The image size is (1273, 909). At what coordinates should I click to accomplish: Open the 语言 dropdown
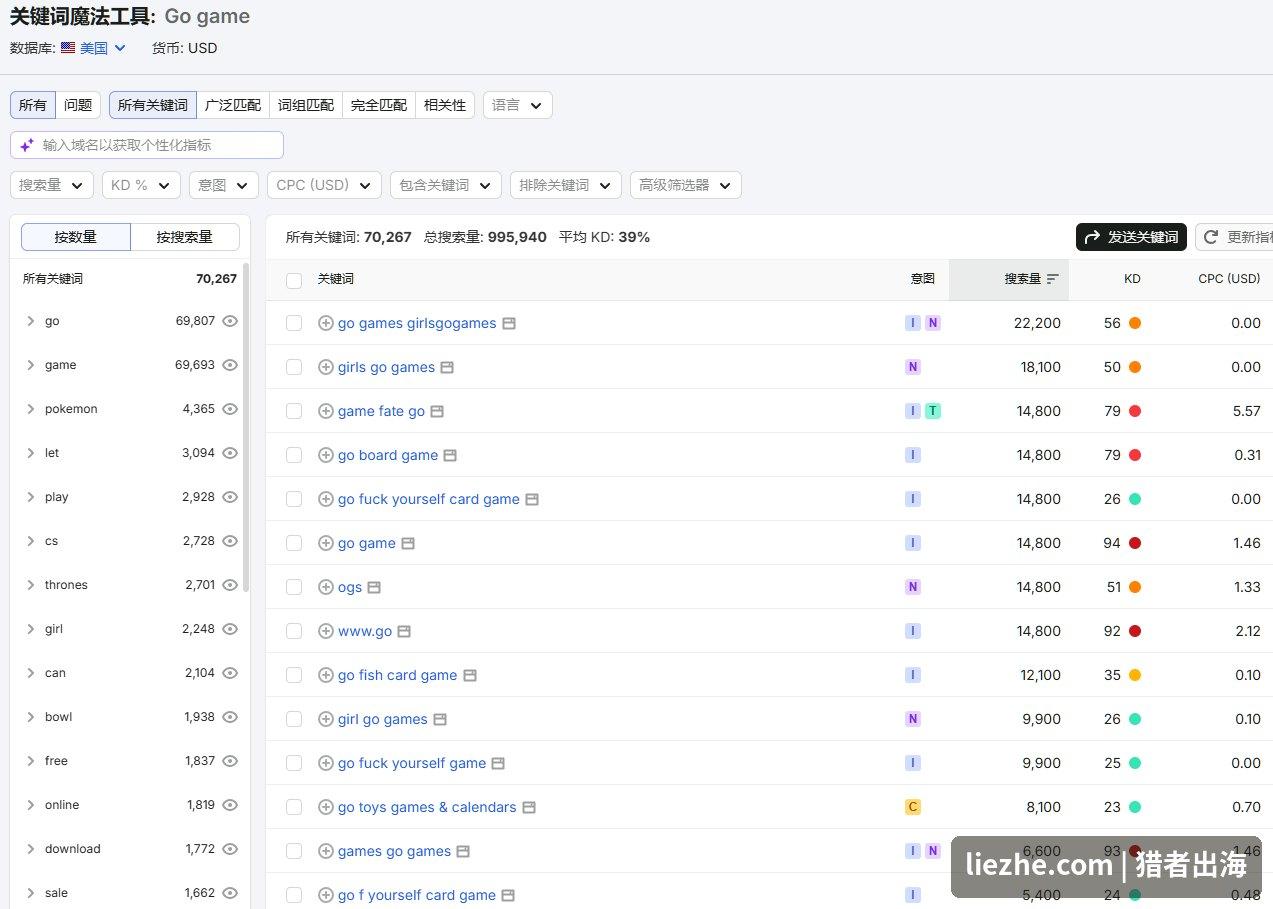[518, 105]
